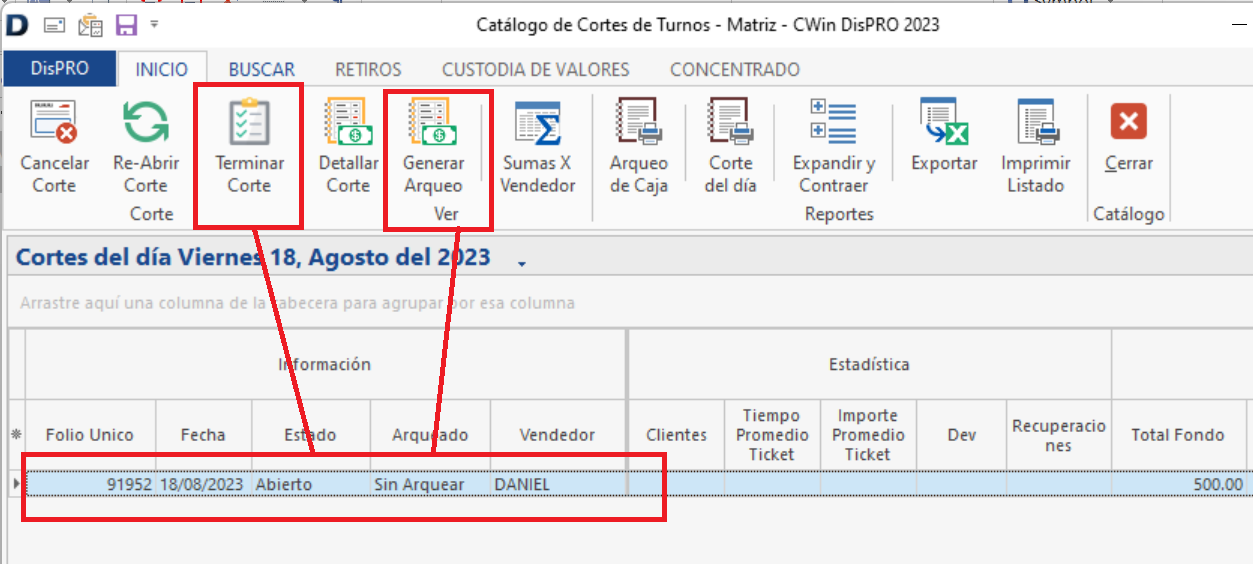Click the Re-Abrir Corte icon
The height and width of the screenshot is (564, 1253).
click(146, 122)
